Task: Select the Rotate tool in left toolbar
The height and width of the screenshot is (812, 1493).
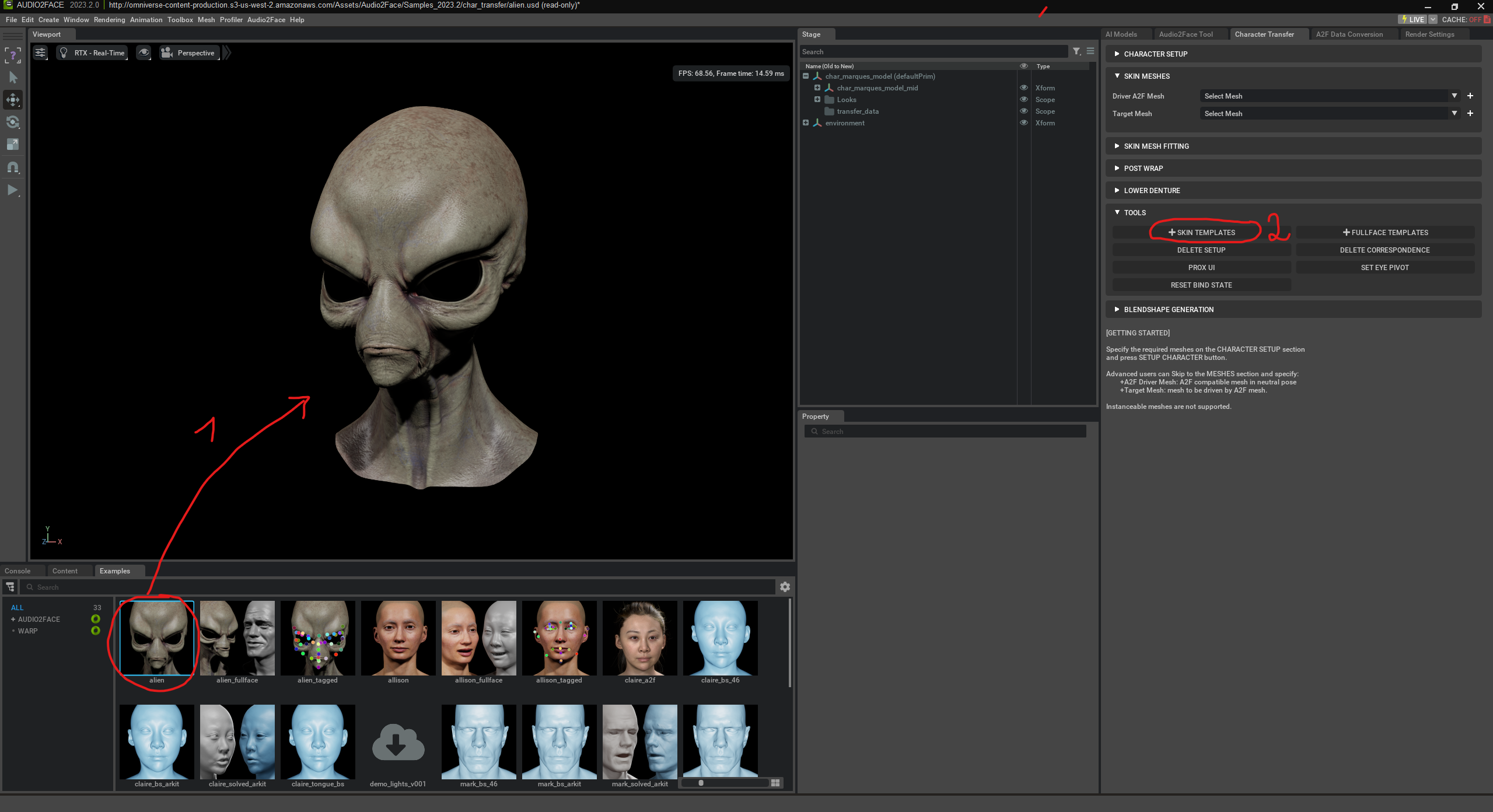Action: coord(13,123)
